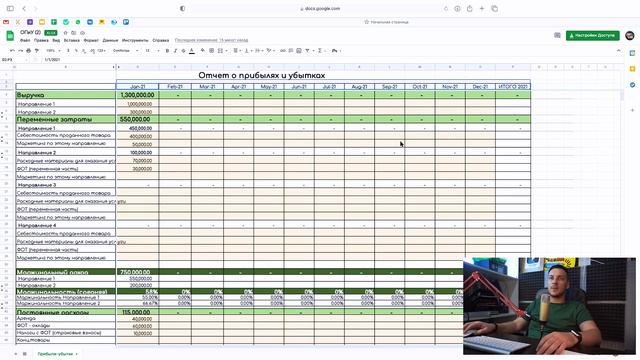This screenshot has width=640, height=360.
Task: Open the Правка menu
Action: (x=41, y=40)
